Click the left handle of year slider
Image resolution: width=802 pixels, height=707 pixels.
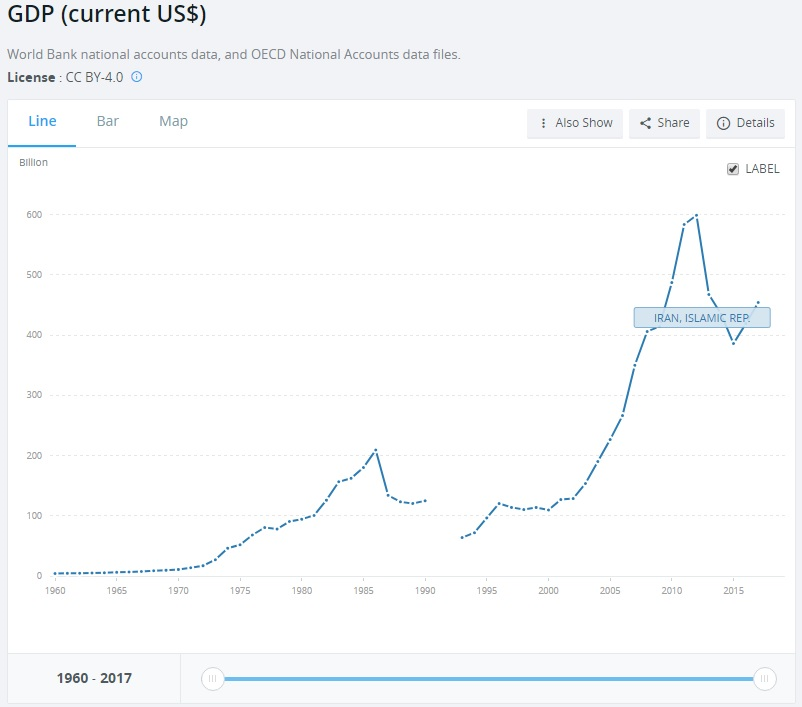212,678
